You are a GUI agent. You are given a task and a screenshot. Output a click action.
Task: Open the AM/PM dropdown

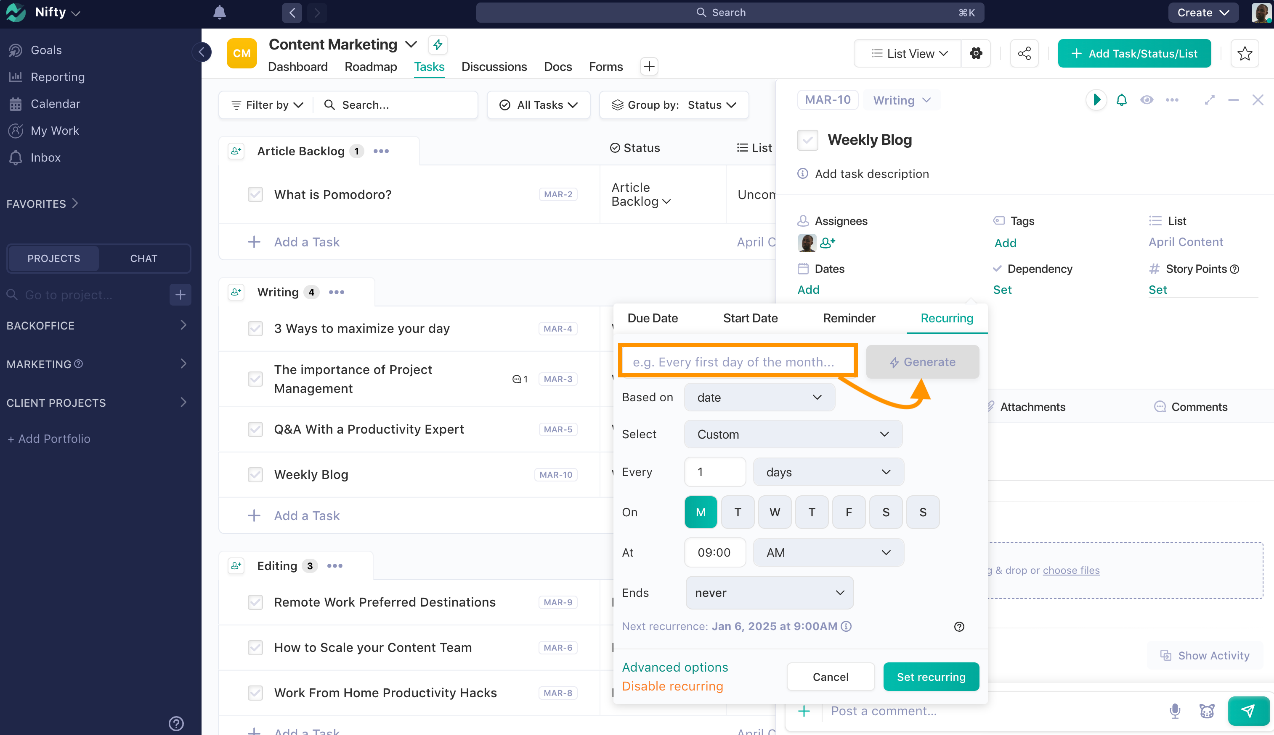tap(829, 552)
